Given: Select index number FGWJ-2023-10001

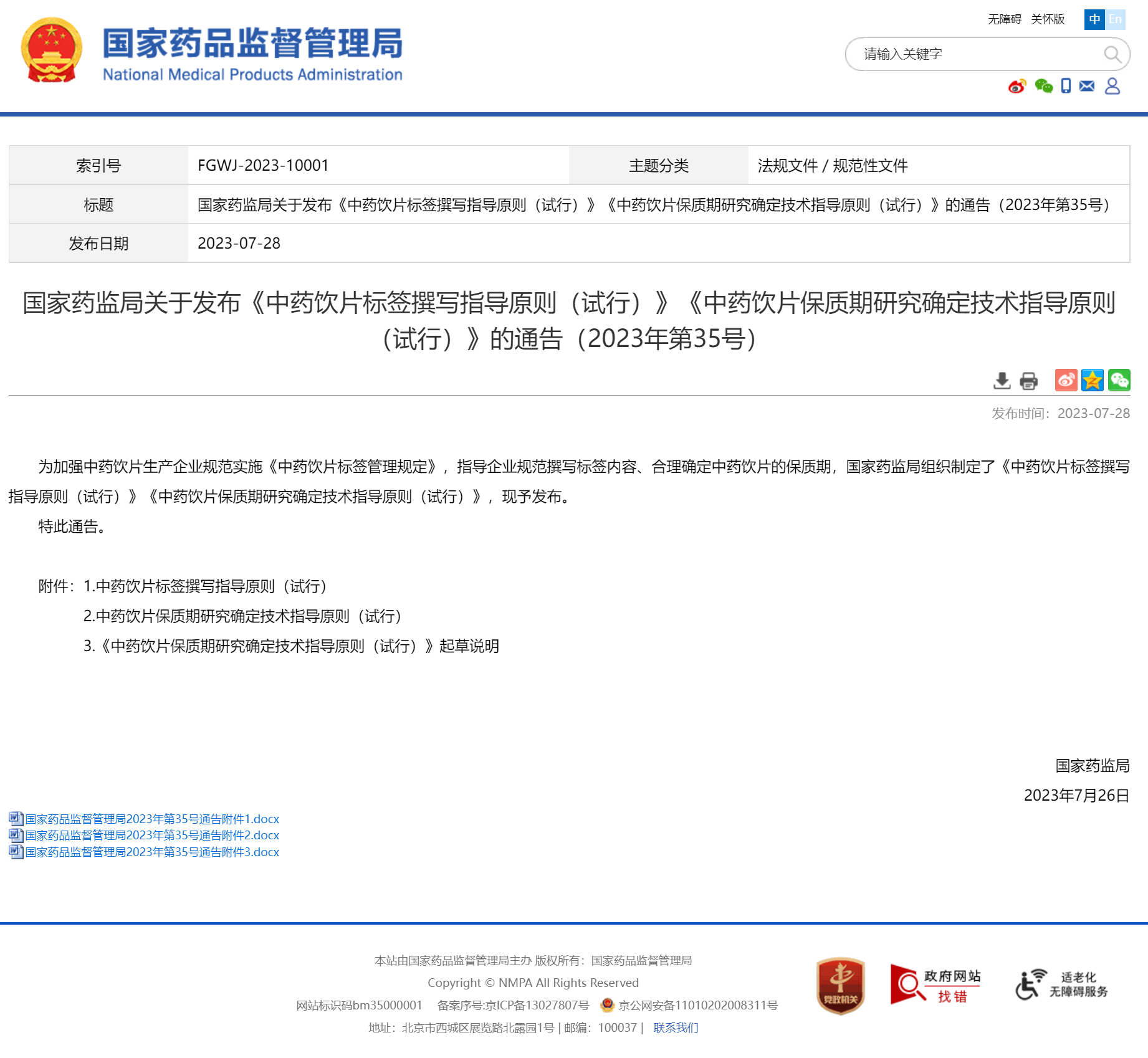Looking at the screenshot, I should pos(263,165).
